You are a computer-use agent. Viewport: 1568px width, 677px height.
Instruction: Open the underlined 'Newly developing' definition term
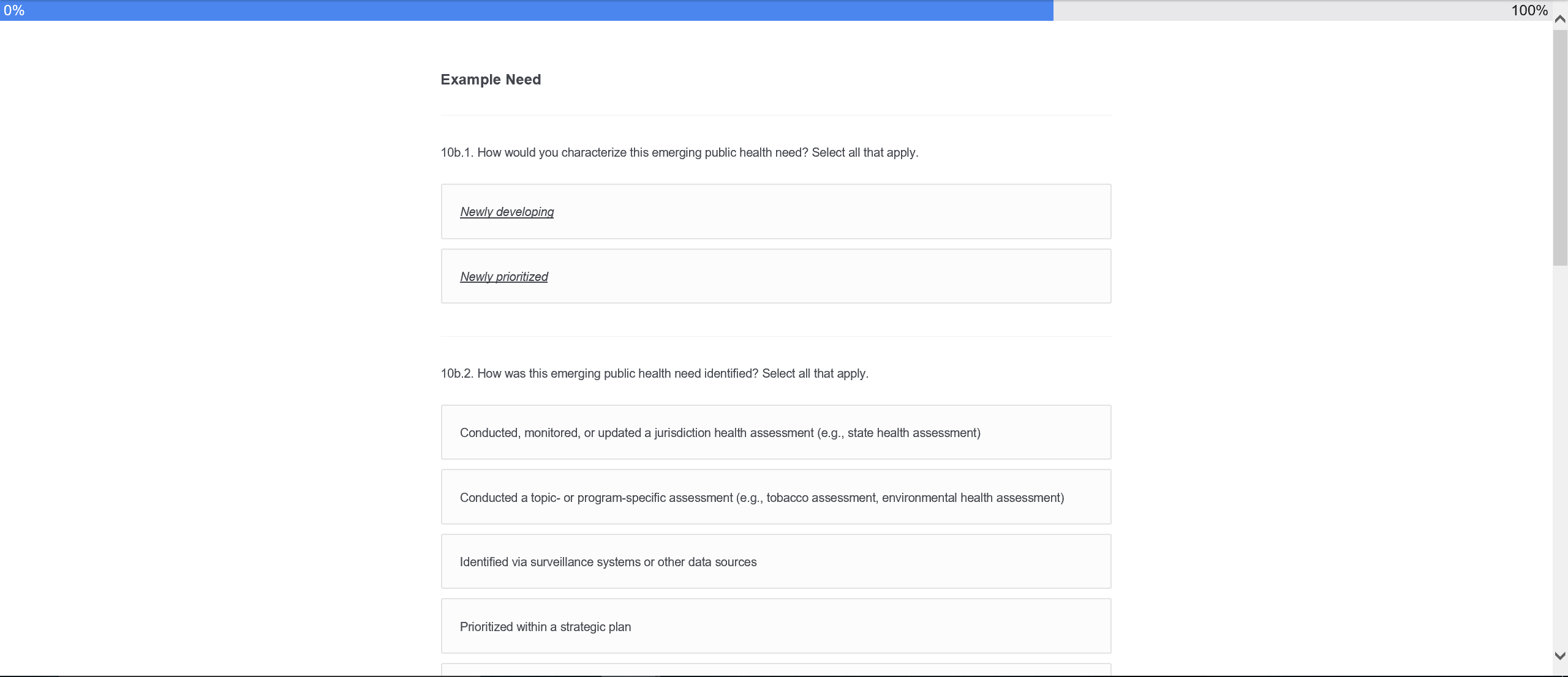coord(507,212)
